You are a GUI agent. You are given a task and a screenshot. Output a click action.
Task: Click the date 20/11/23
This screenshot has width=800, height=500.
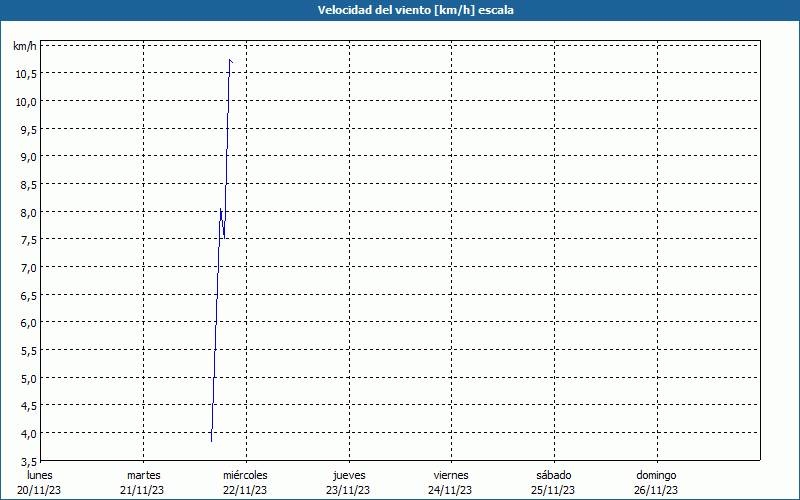coord(39,490)
